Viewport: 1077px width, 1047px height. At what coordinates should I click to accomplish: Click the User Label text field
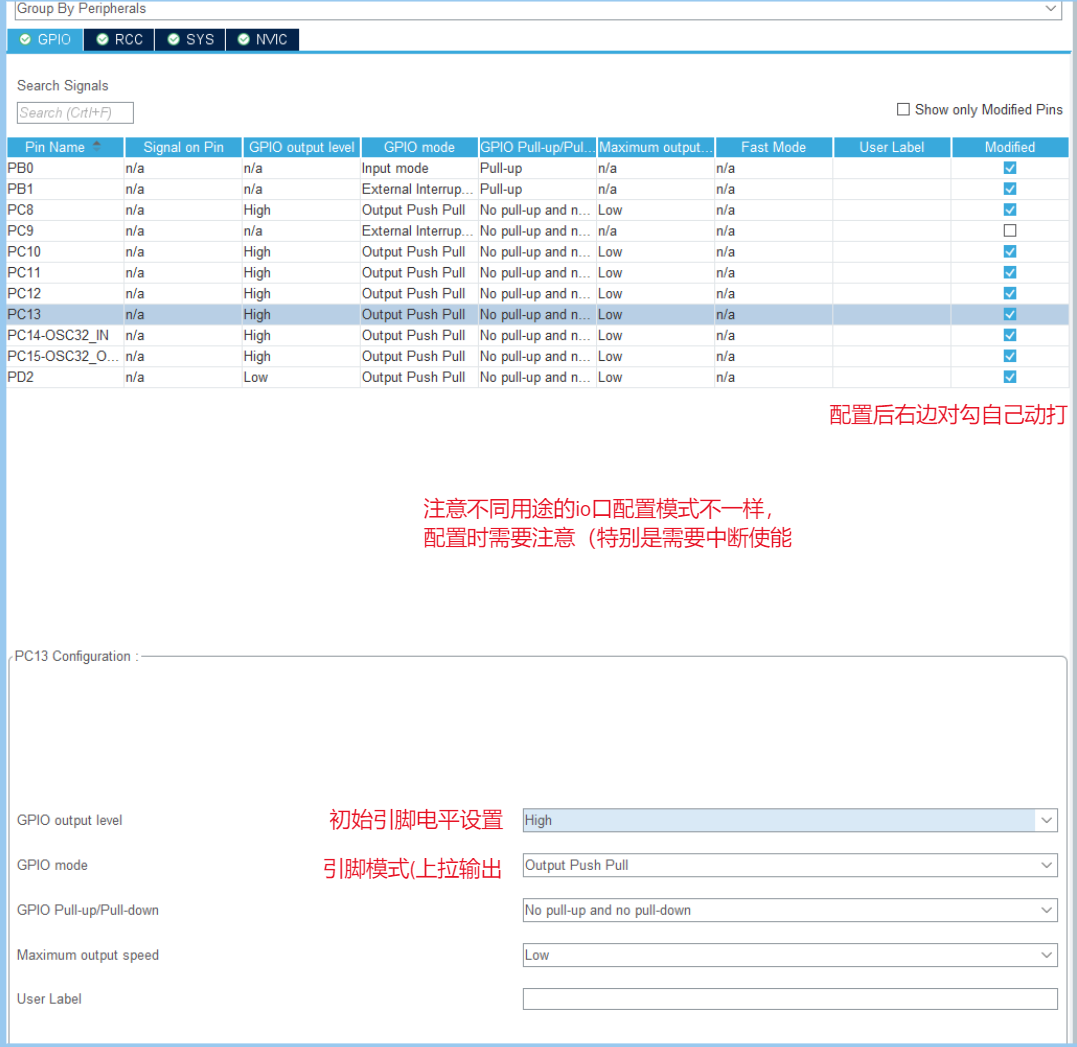pos(790,999)
